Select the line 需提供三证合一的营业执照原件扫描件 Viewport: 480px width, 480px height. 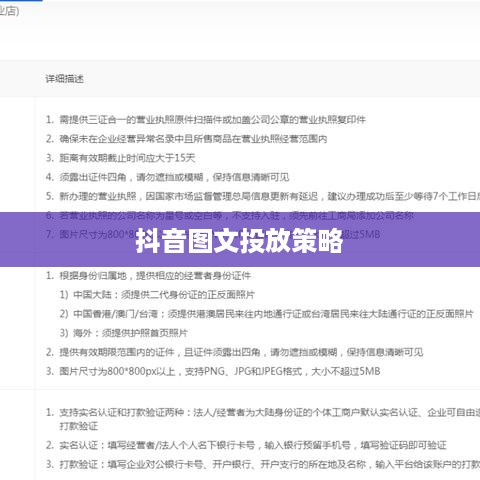tap(206, 119)
